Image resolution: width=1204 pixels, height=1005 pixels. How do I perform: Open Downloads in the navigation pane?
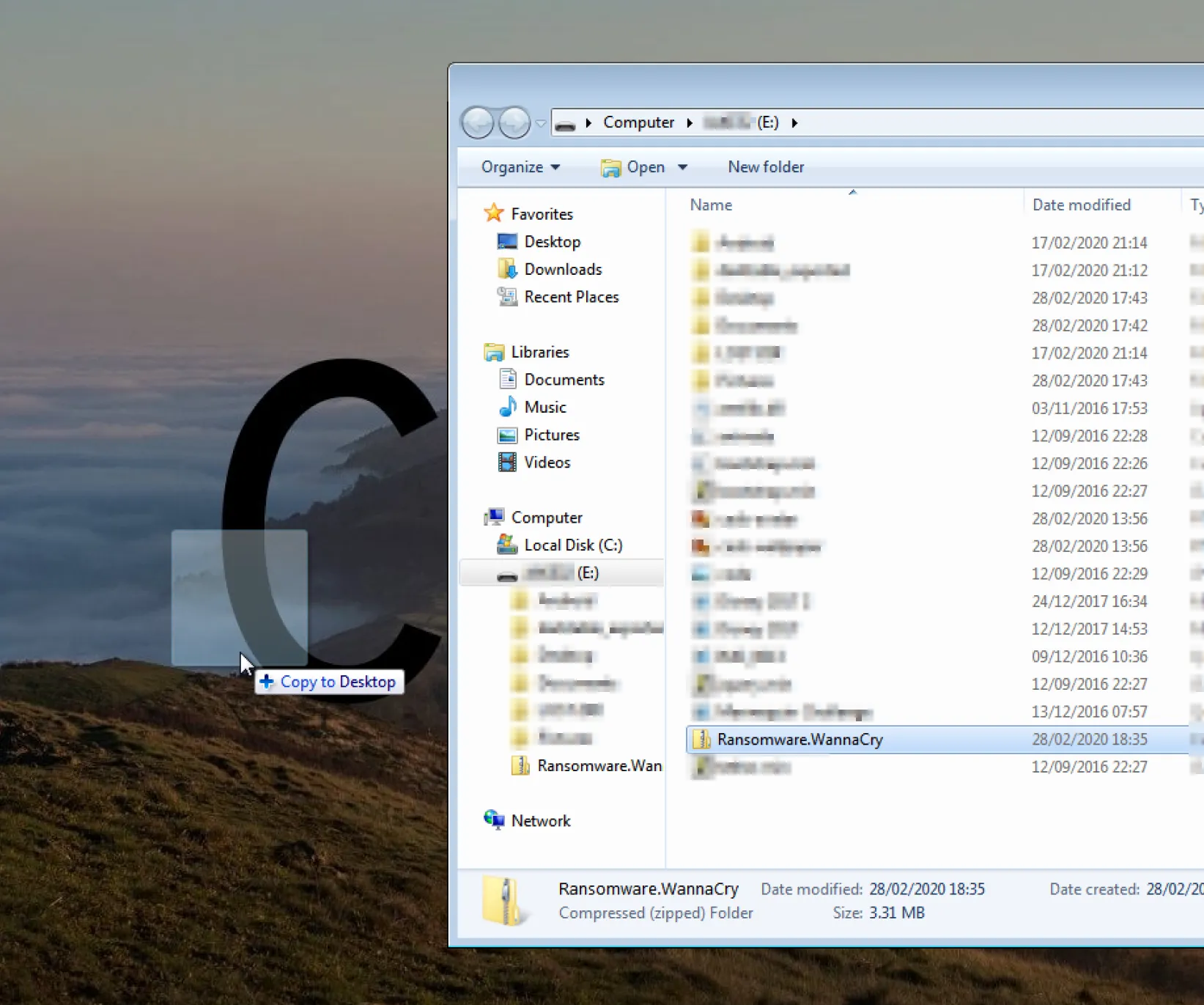click(x=562, y=270)
